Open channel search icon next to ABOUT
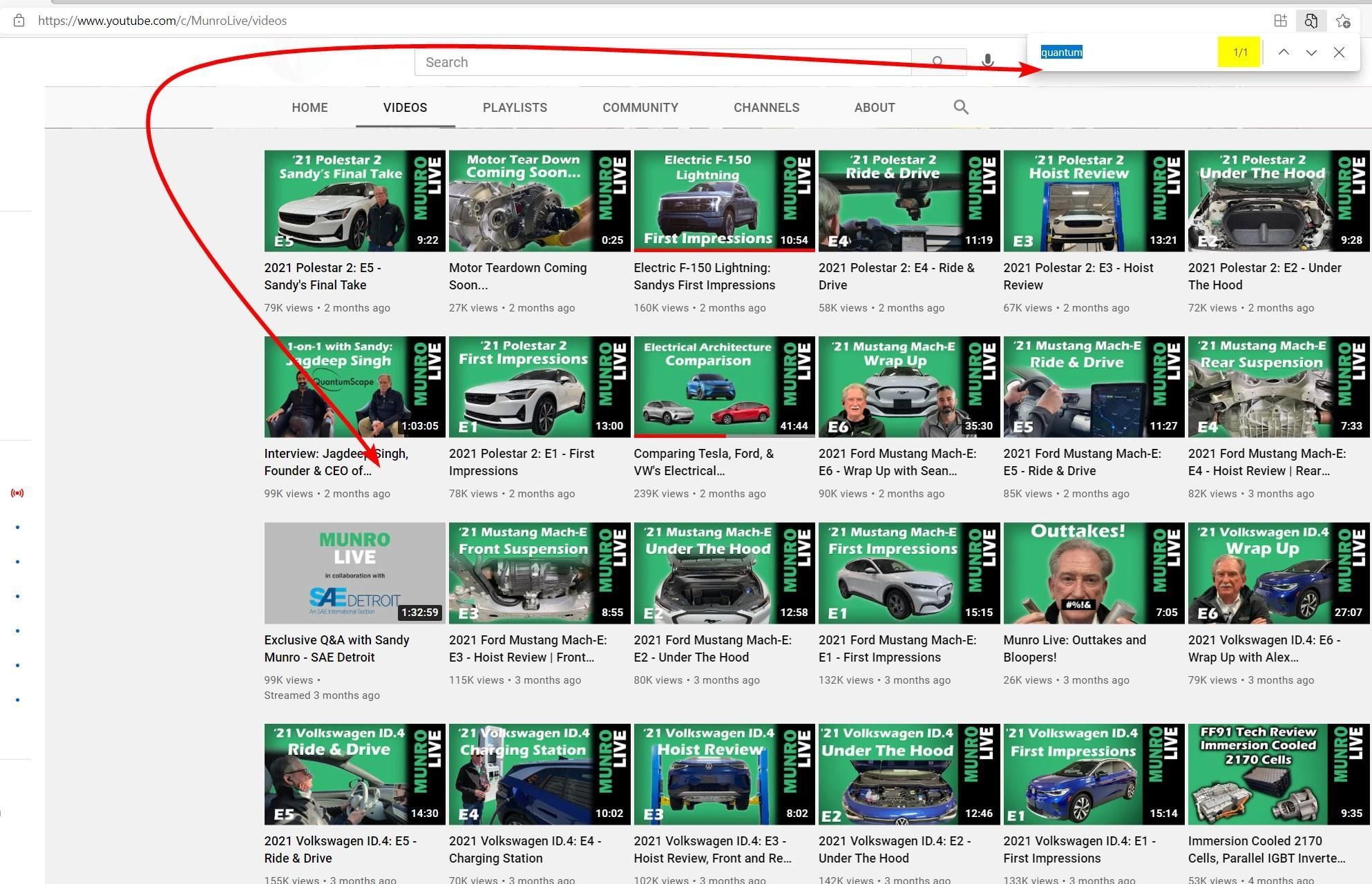 click(x=961, y=107)
